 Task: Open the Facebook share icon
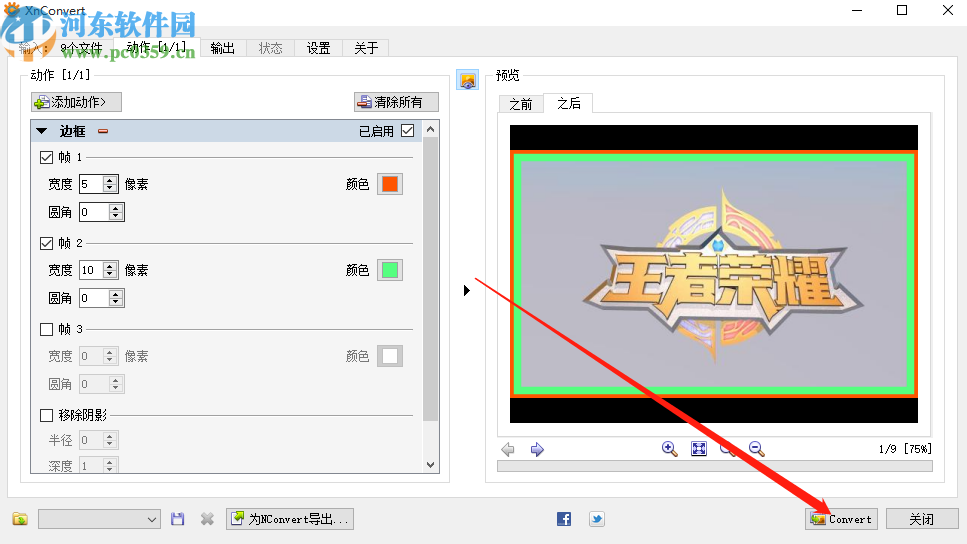click(x=564, y=519)
